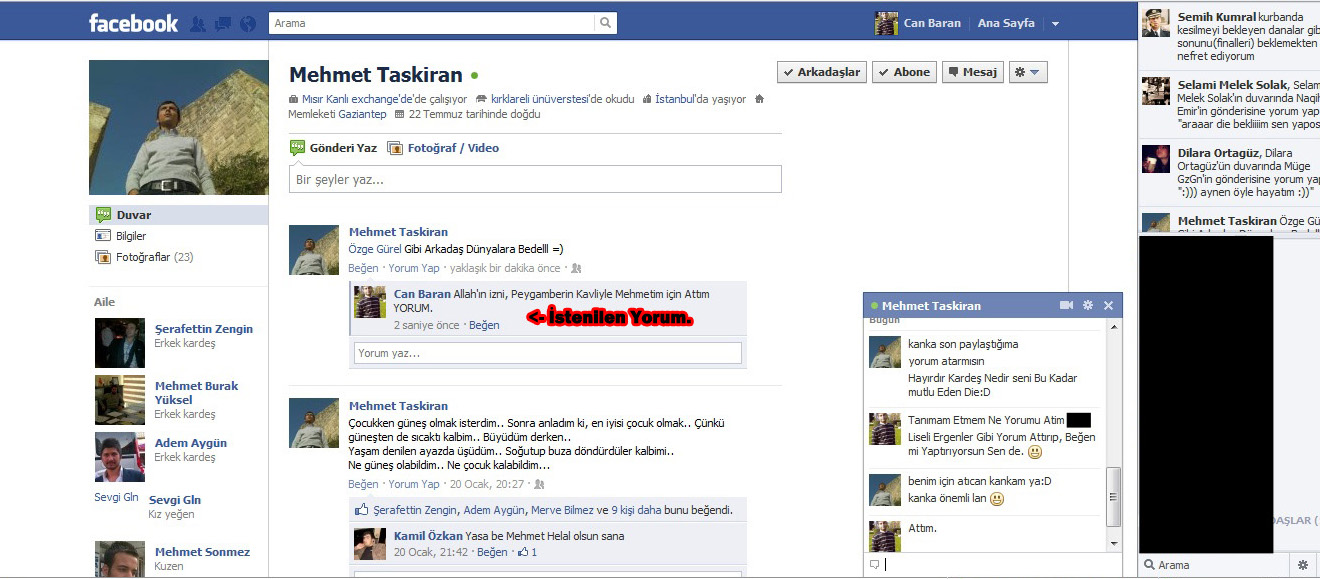Toggle the Abone subscribe button
1320x579 pixels.
[x=904, y=72]
